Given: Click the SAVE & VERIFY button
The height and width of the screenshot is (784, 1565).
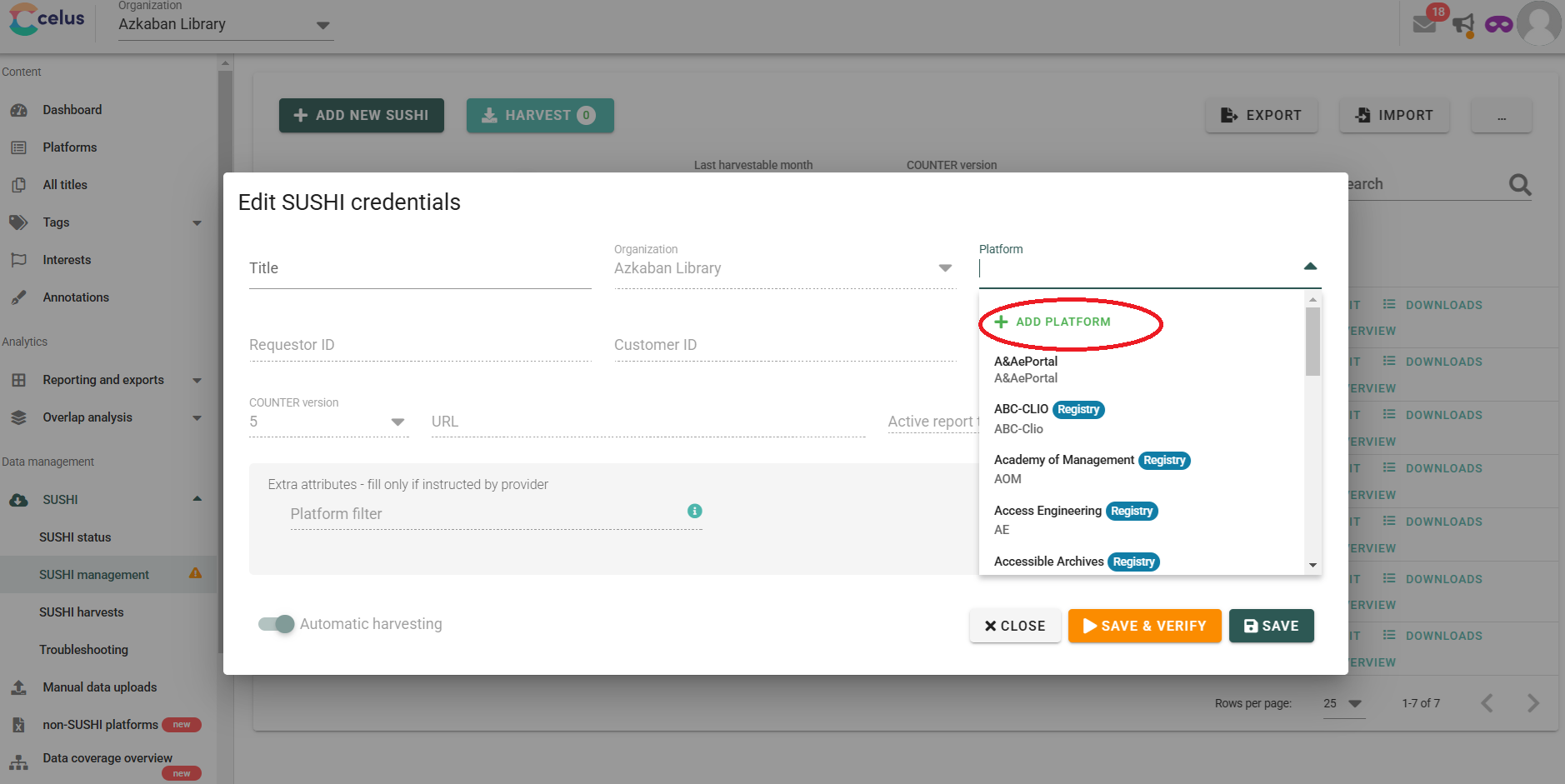Looking at the screenshot, I should pos(1144,626).
